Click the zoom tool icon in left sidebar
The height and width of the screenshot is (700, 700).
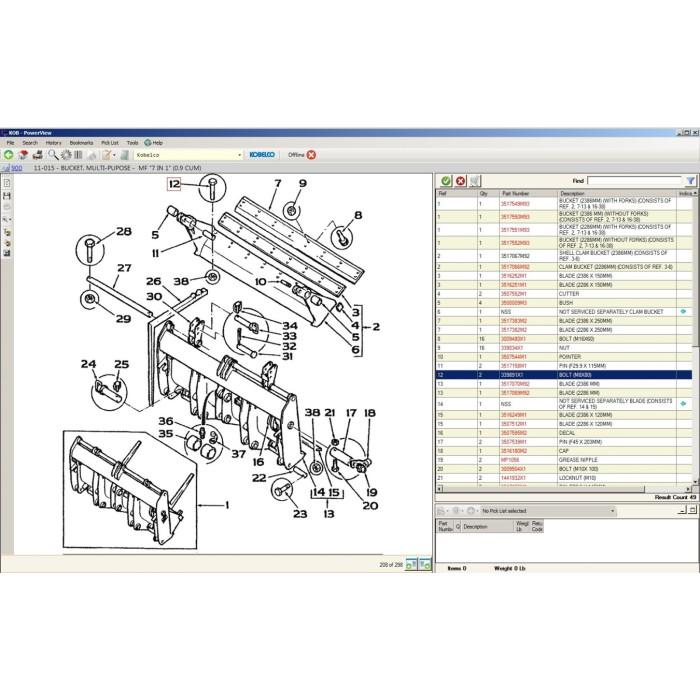pyautogui.click(x=7, y=220)
